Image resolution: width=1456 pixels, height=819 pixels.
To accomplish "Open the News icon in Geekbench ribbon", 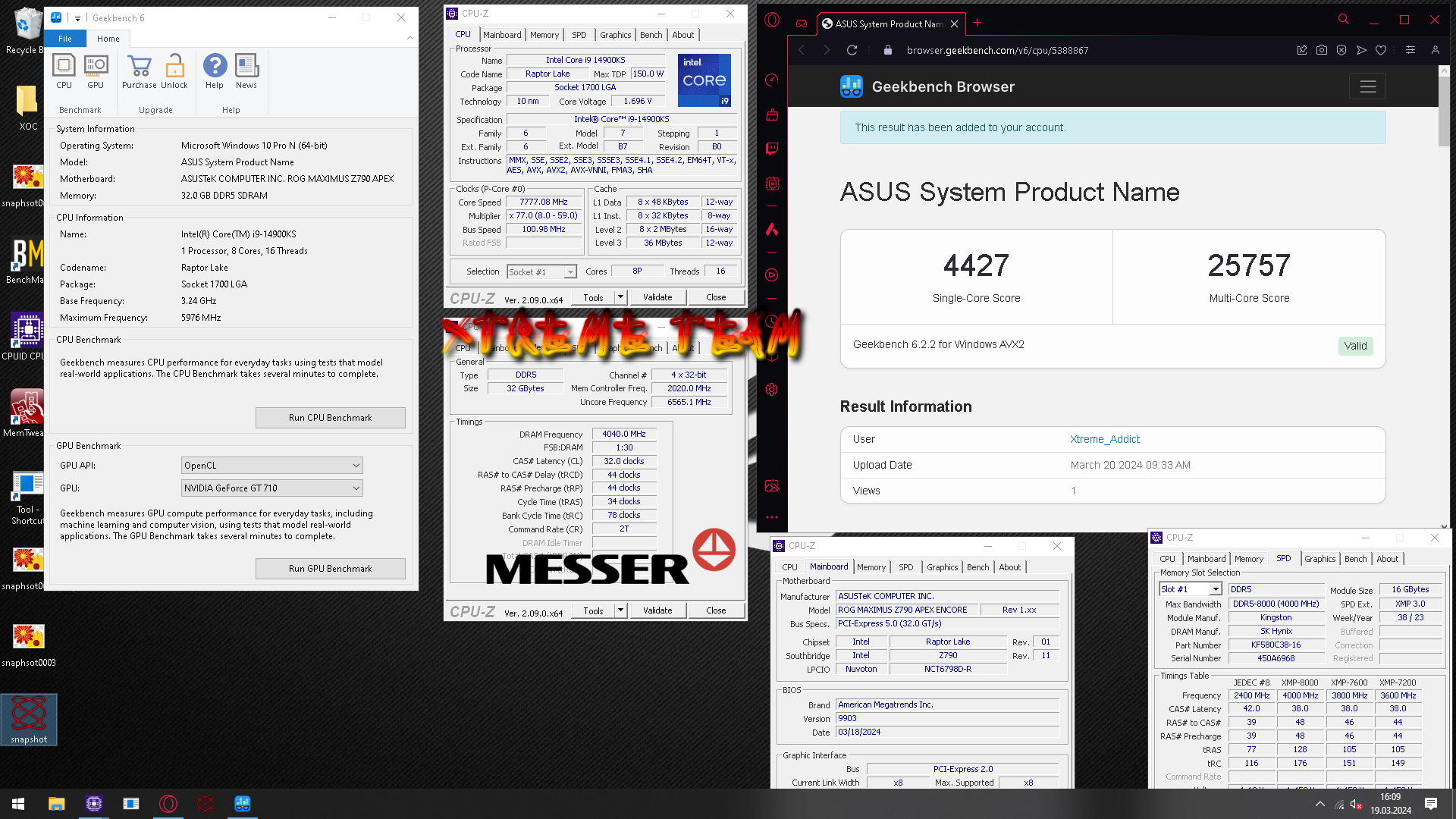I will (x=246, y=72).
